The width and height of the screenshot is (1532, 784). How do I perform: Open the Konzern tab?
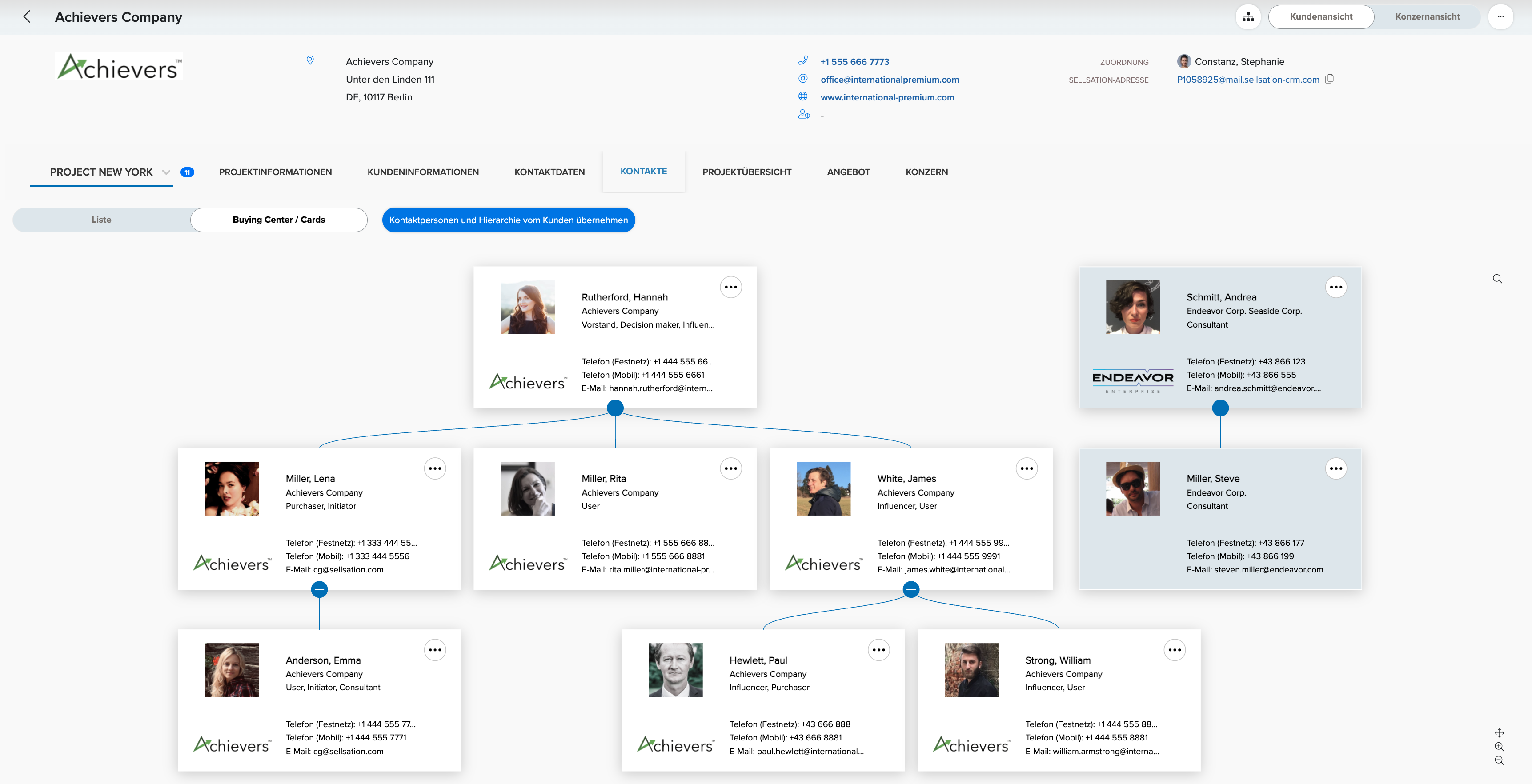pos(926,172)
